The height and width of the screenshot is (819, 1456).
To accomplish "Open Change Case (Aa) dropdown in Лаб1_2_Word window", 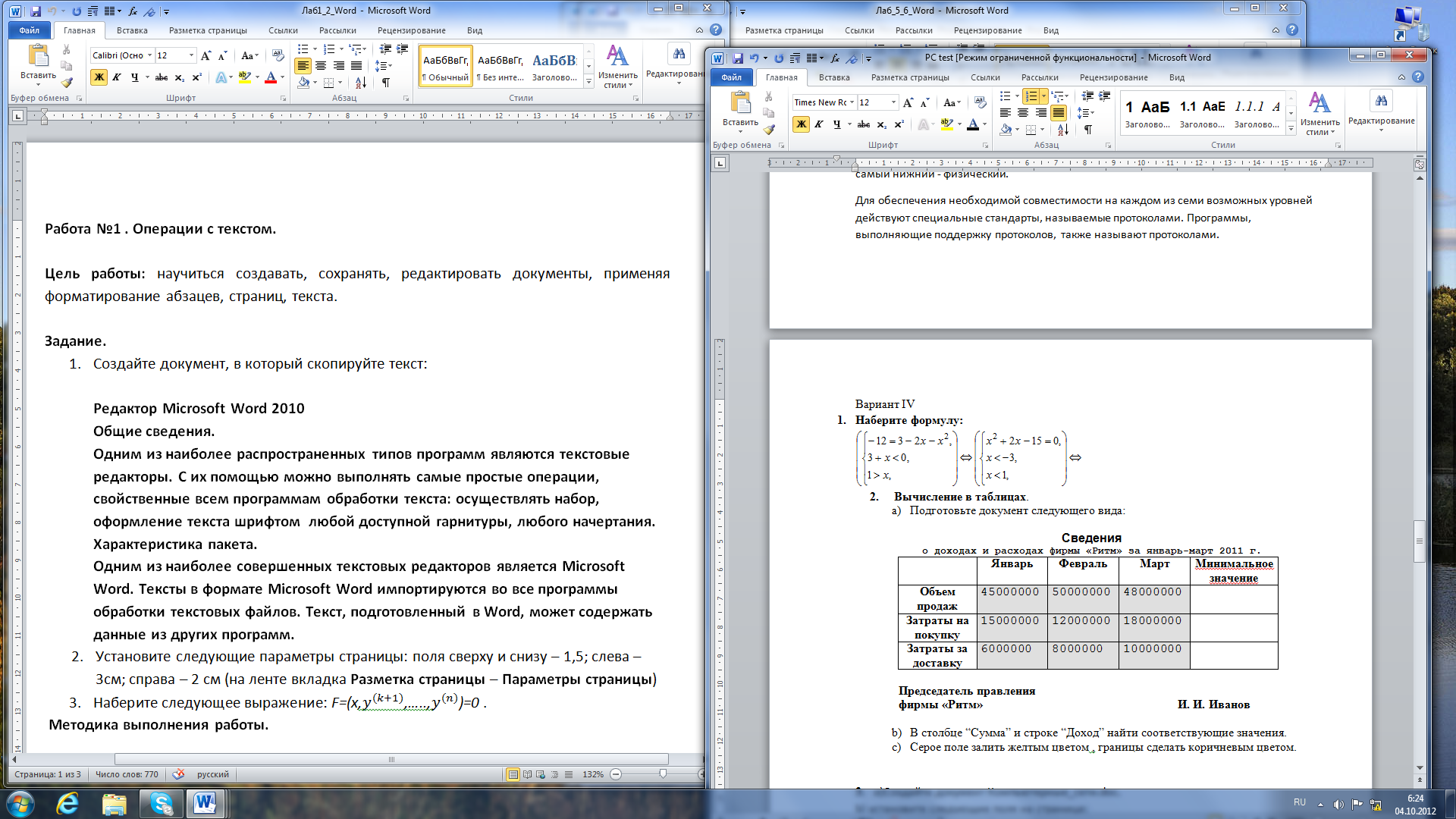I will 249,55.
